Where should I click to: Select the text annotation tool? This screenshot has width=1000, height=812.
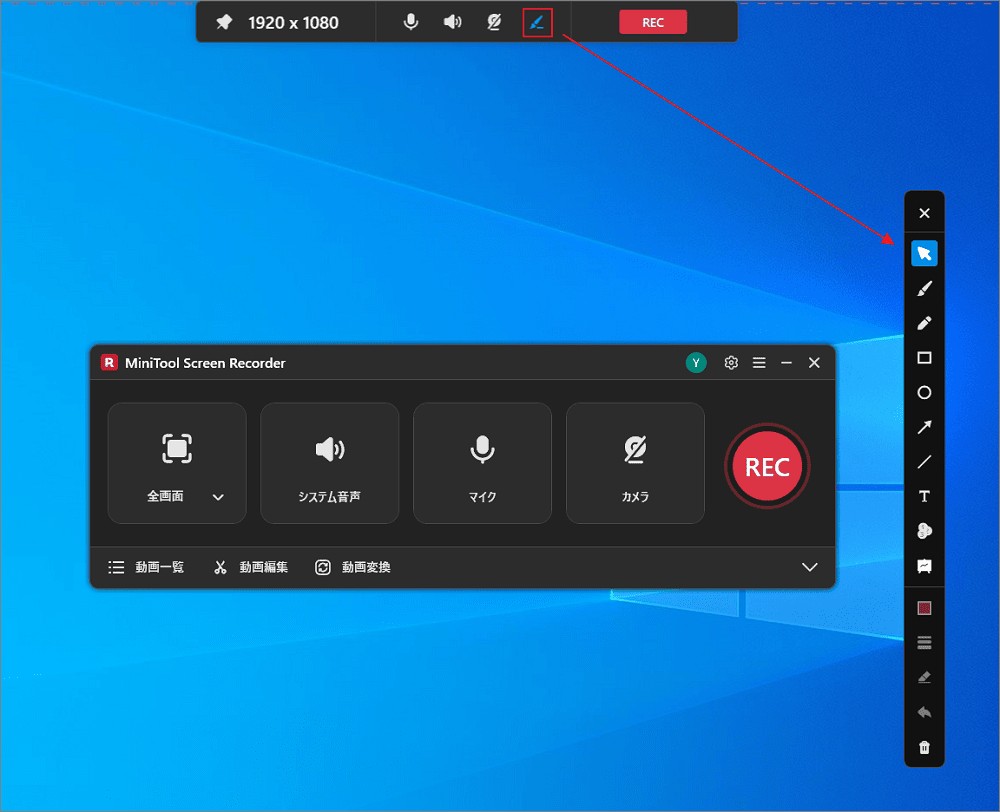[x=924, y=496]
